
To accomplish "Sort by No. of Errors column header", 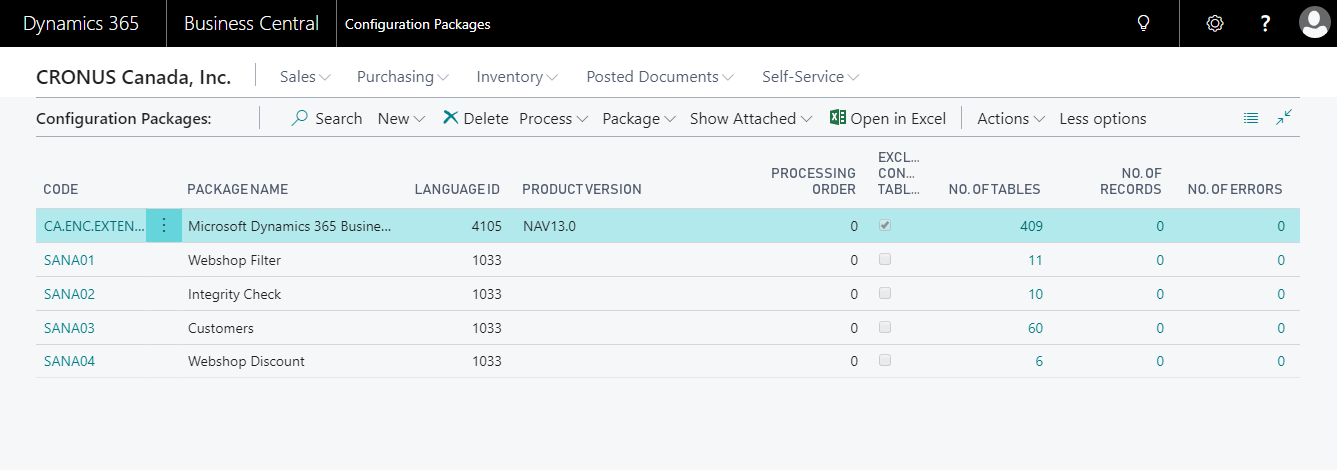I will point(1235,189).
